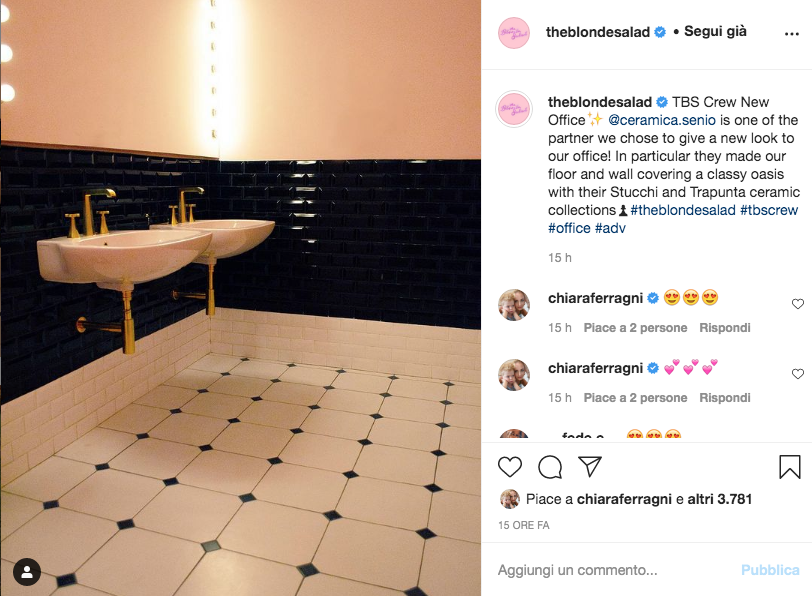Like chiaraferragni's heart-eyes emoji comment
Screen dimensions: 812x596
tap(798, 304)
